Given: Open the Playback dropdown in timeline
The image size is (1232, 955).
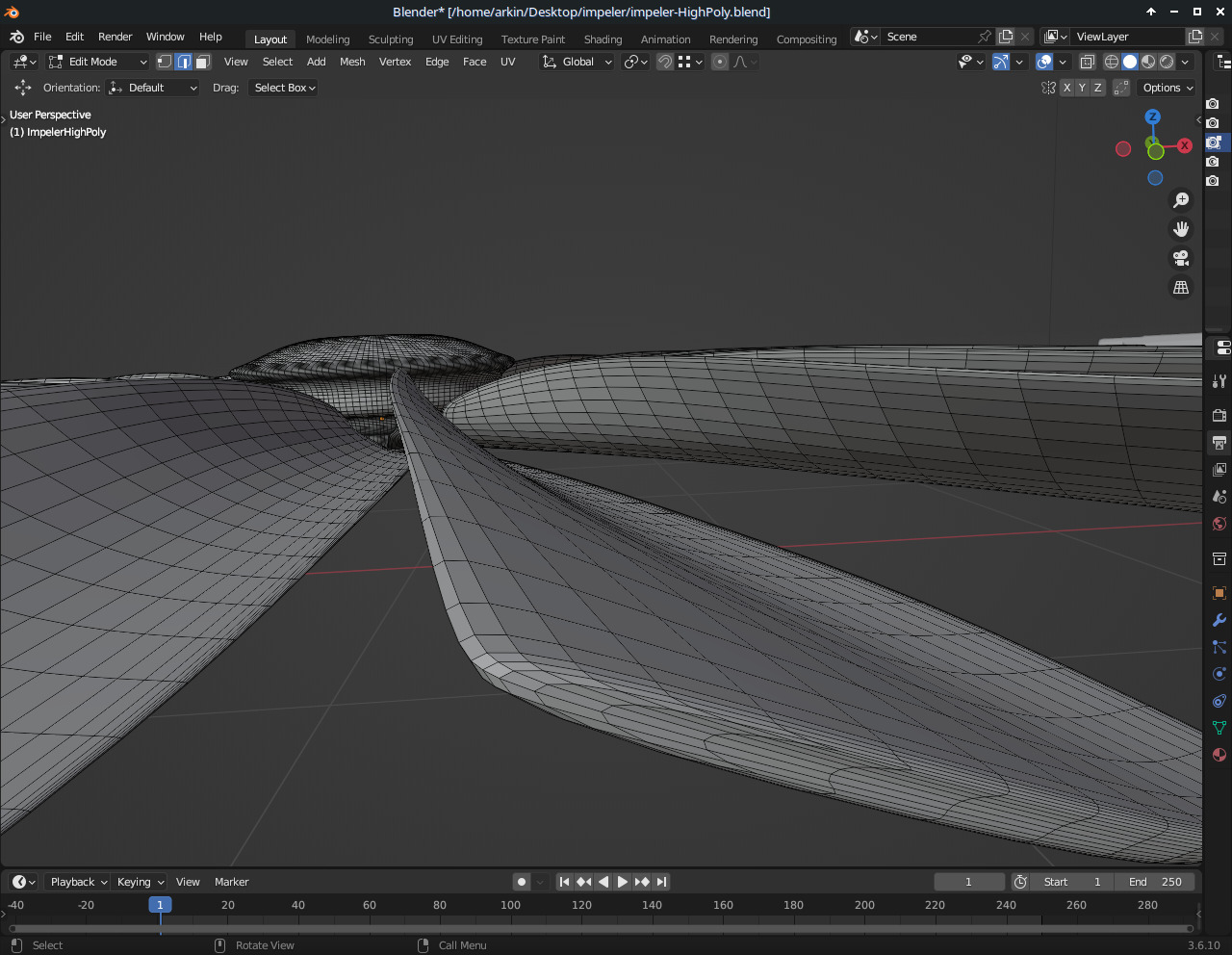Looking at the screenshot, I should (78, 882).
